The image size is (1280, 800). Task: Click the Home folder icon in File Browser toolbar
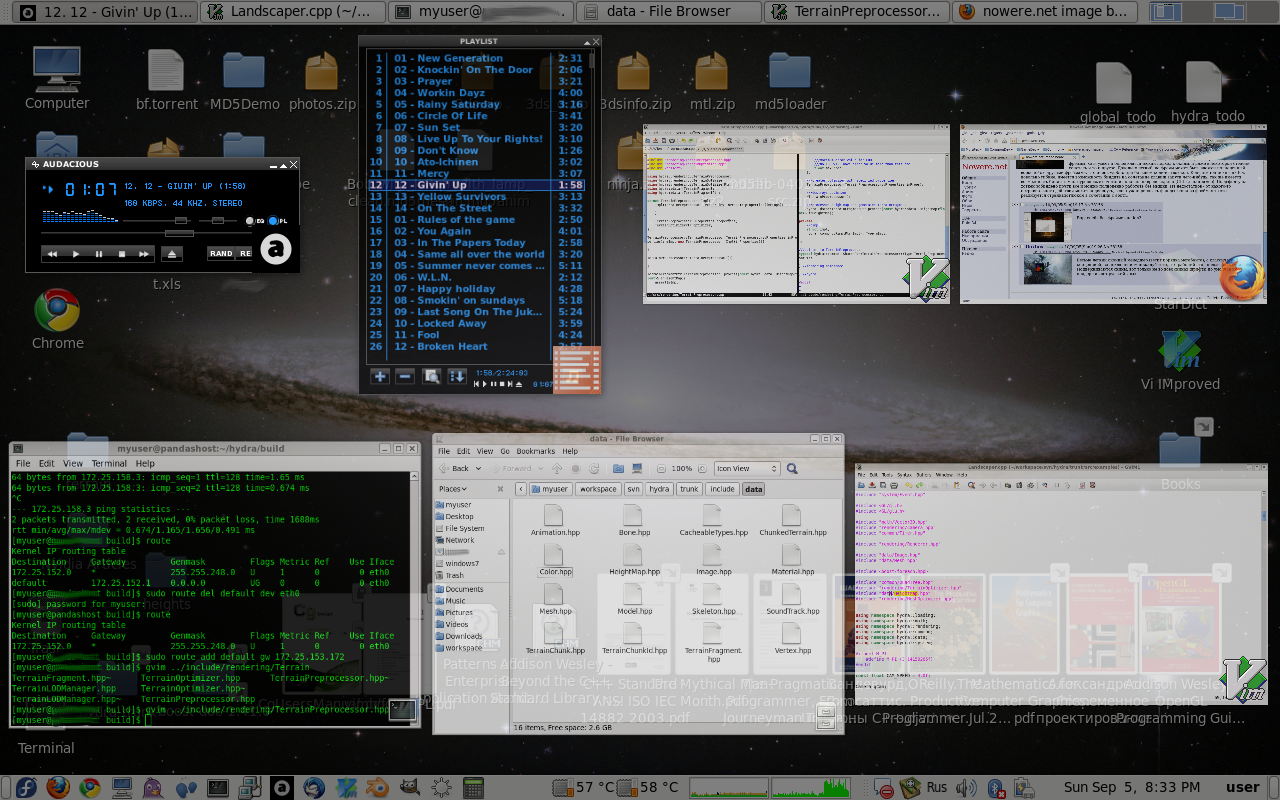(618, 468)
